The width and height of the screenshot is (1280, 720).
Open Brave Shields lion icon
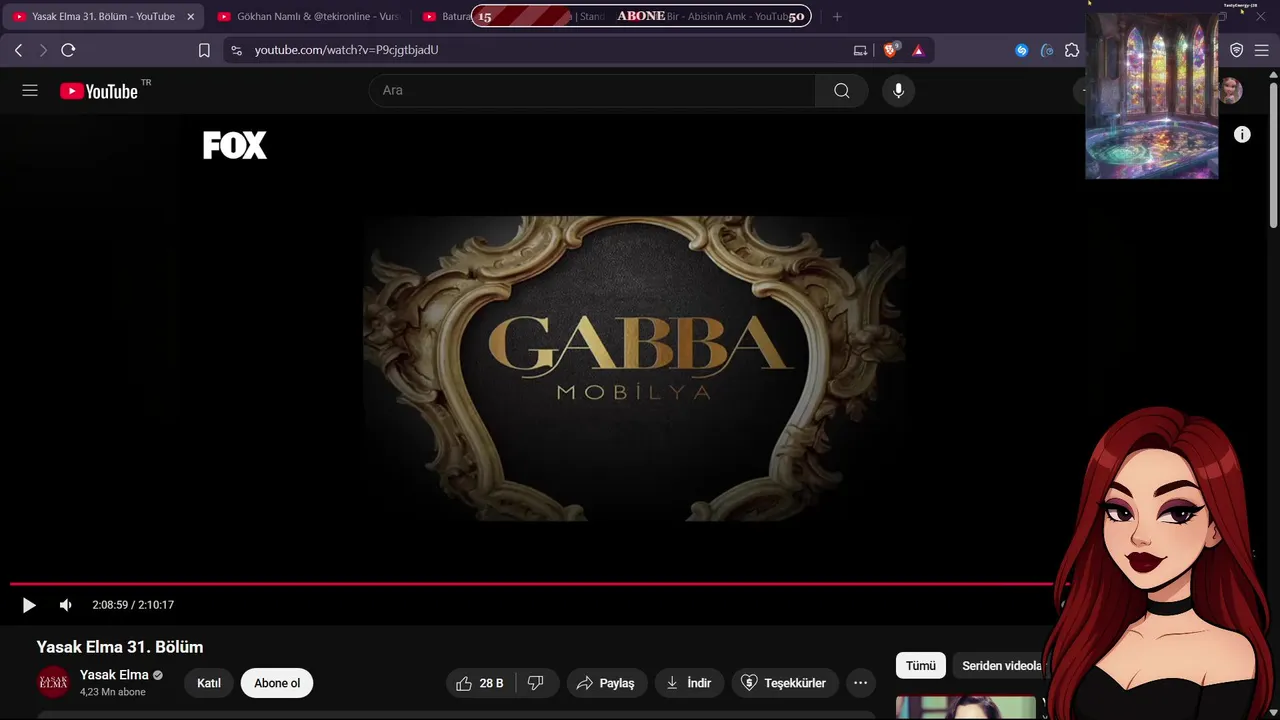tap(890, 50)
